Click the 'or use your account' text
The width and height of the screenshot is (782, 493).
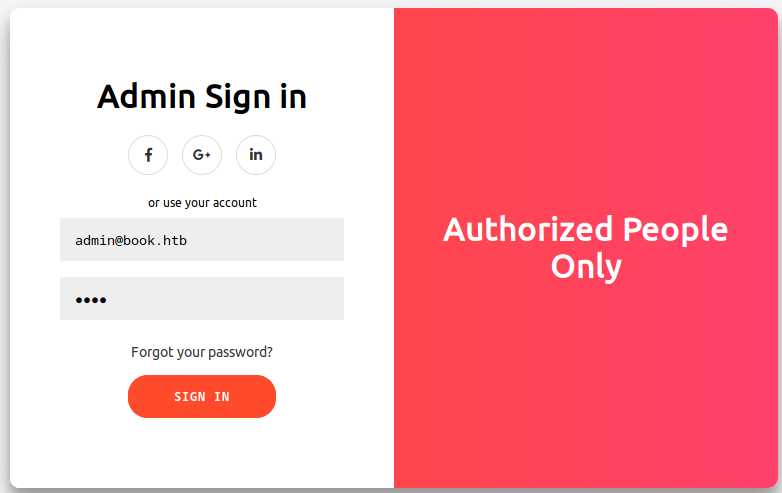pyautogui.click(x=202, y=203)
